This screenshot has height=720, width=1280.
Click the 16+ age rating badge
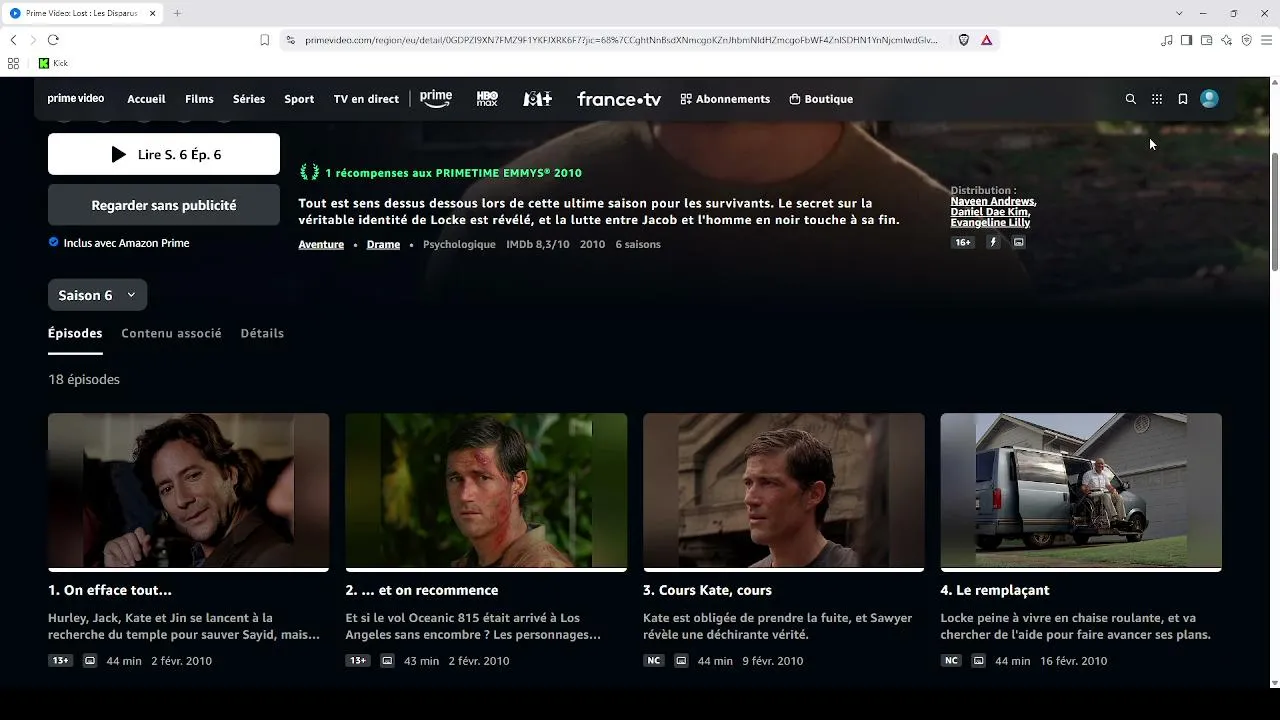pyautogui.click(x=962, y=242)
